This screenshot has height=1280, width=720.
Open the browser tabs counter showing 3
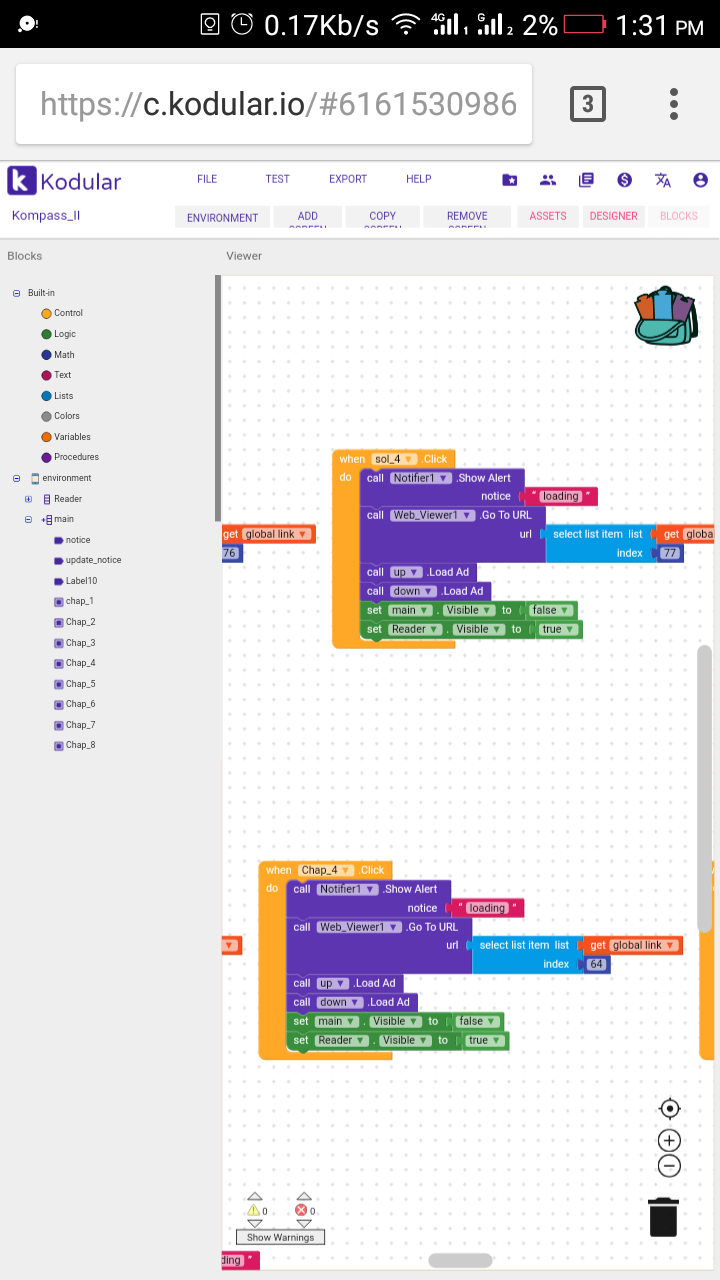pos(588,104)
